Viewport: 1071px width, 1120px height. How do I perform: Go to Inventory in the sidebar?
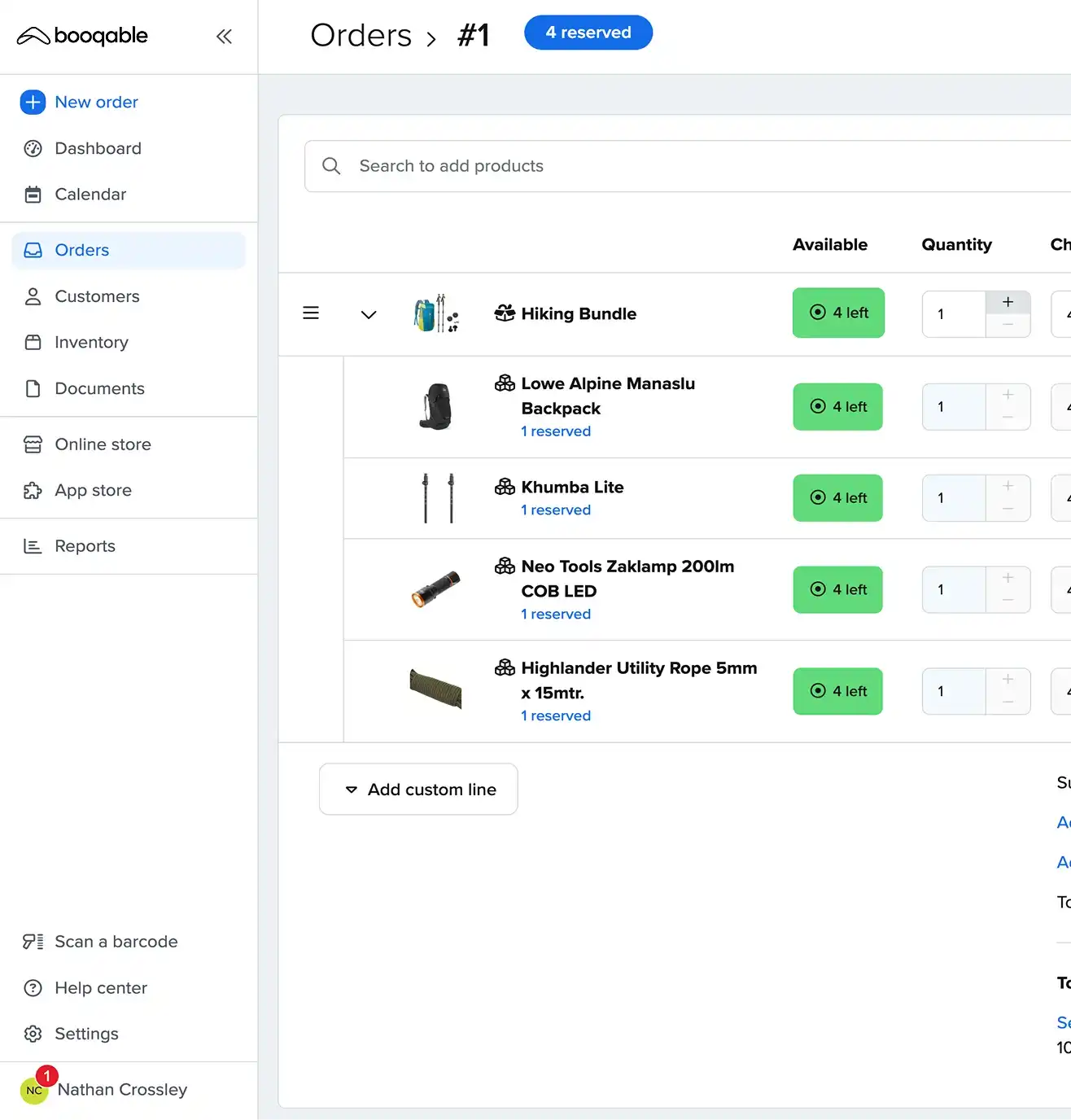click(91, 343)
